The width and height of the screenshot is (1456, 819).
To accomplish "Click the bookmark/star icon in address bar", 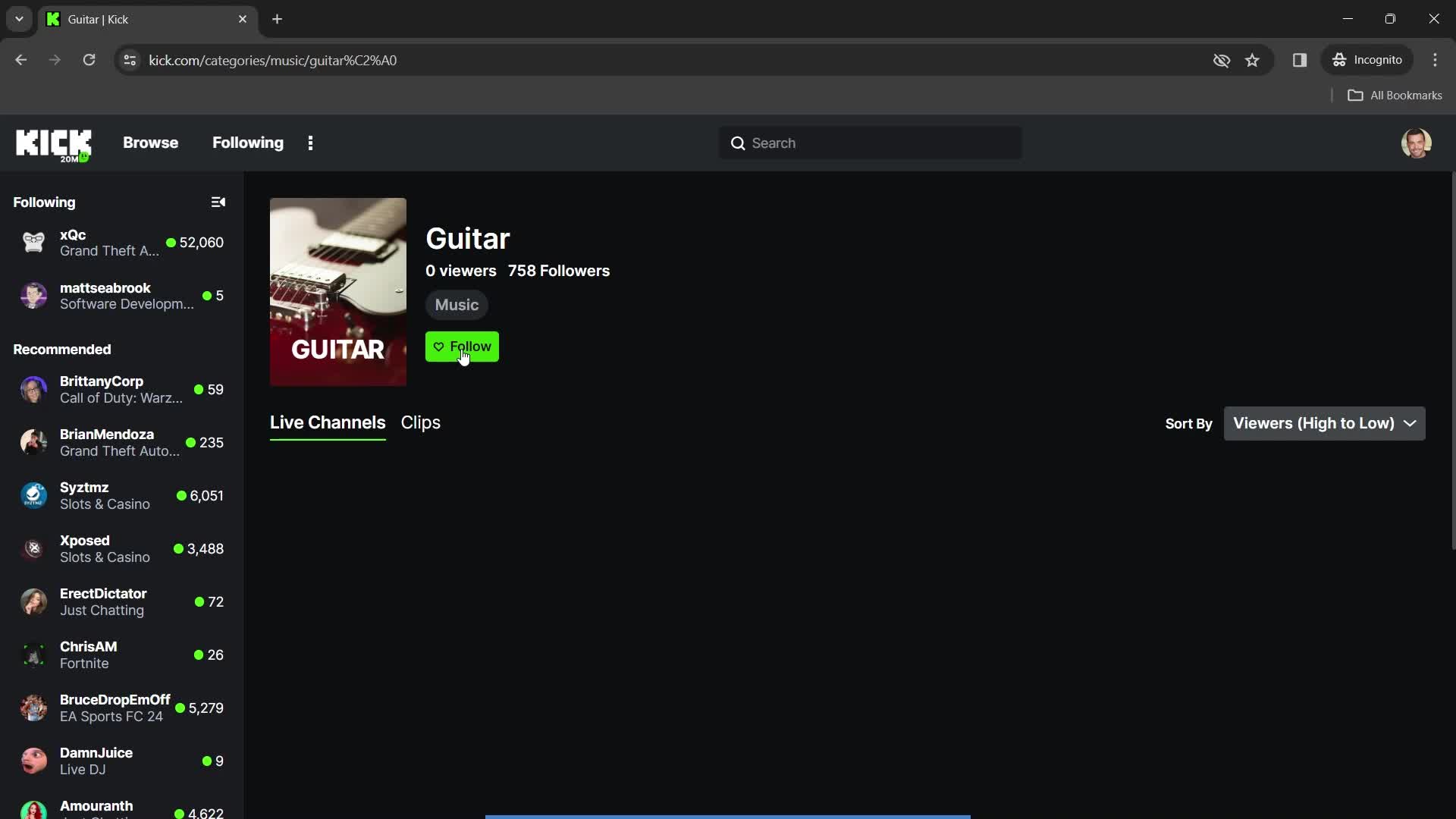I will click(1253, 60).
